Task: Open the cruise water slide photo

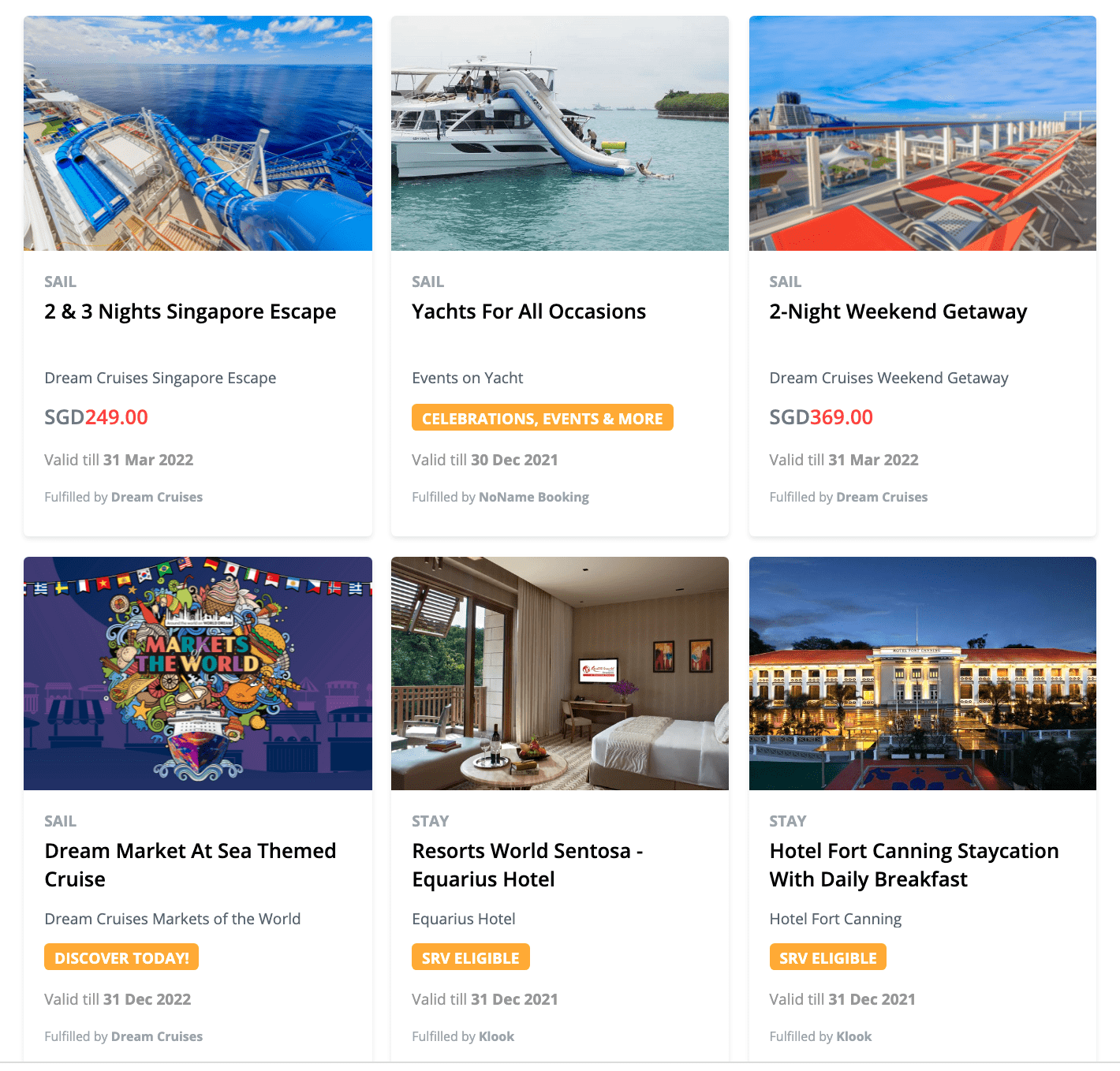Action: [198, 133]
